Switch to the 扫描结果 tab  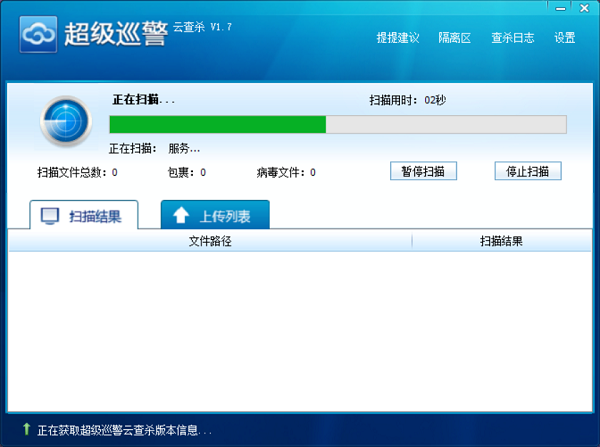point(84,215)
